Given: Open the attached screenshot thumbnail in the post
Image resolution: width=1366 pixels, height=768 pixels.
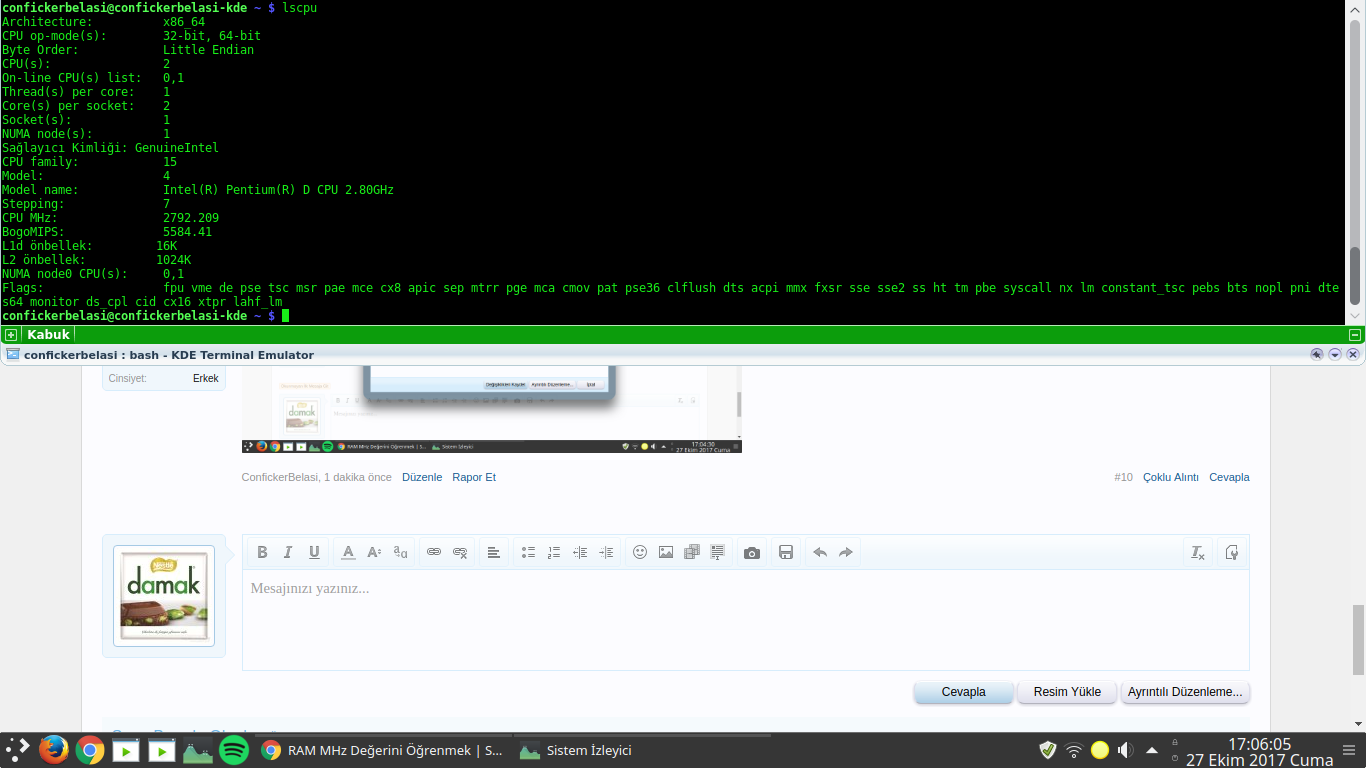Looking at the screenshot, I should pyautogui.click(x=492, y=409).
